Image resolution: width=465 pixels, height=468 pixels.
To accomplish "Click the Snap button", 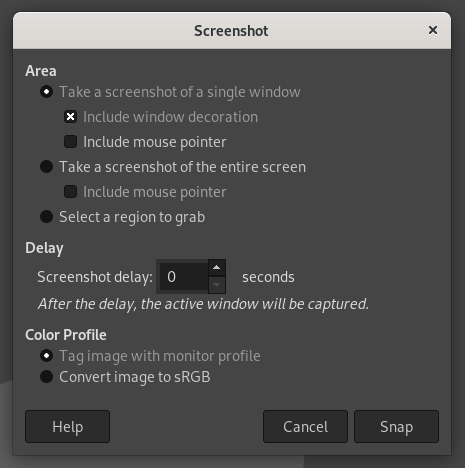I will pyautogui.click(x=396, y=427).
